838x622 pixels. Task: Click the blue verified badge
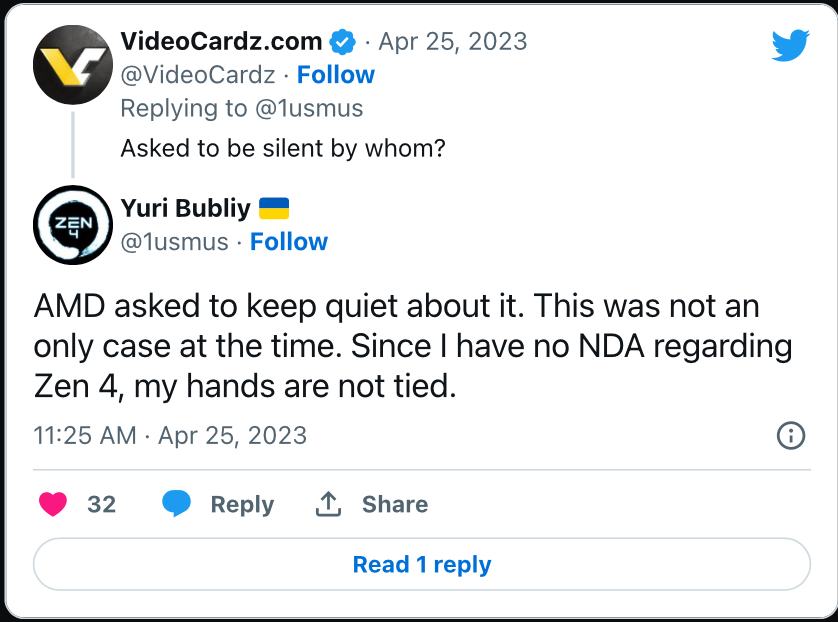[343, 42]
